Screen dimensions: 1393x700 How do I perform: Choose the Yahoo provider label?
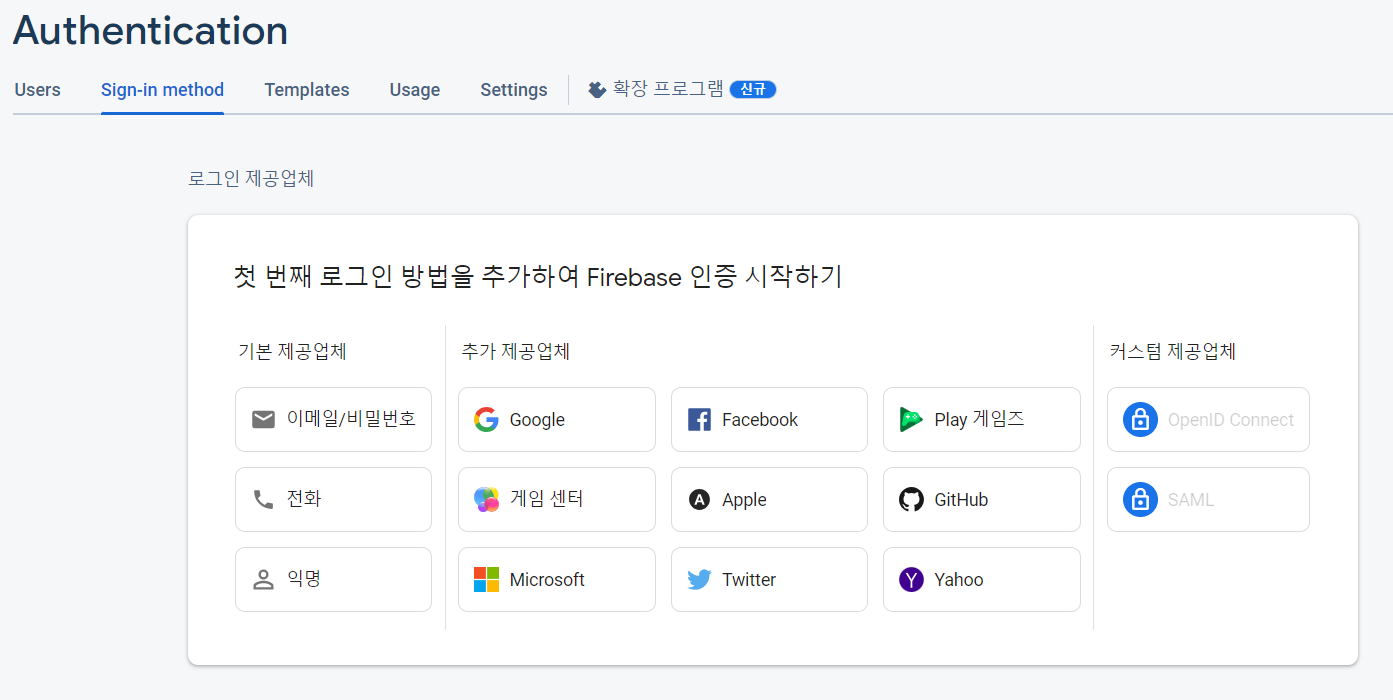coord(959,580)
